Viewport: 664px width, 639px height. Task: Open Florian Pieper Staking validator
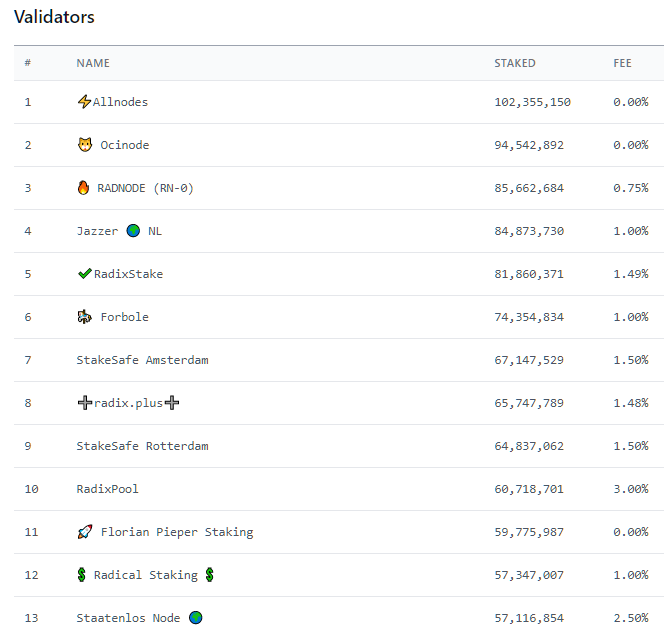click(177, 532)
